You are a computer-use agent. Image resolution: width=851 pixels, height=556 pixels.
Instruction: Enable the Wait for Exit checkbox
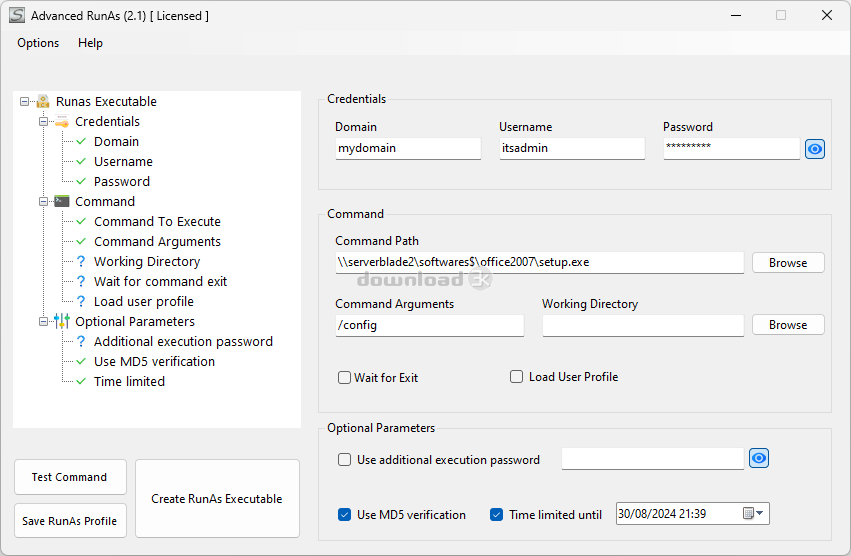point(345,378)
